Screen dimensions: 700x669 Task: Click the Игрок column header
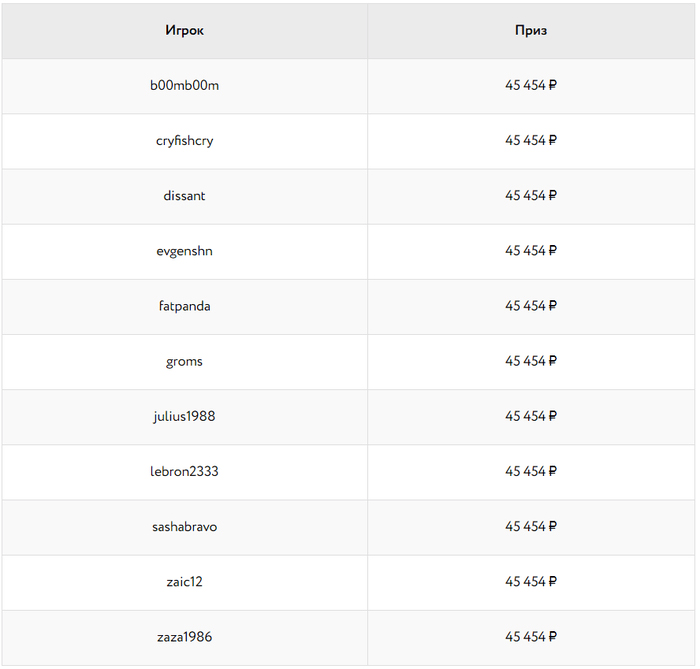pos(184,30)
